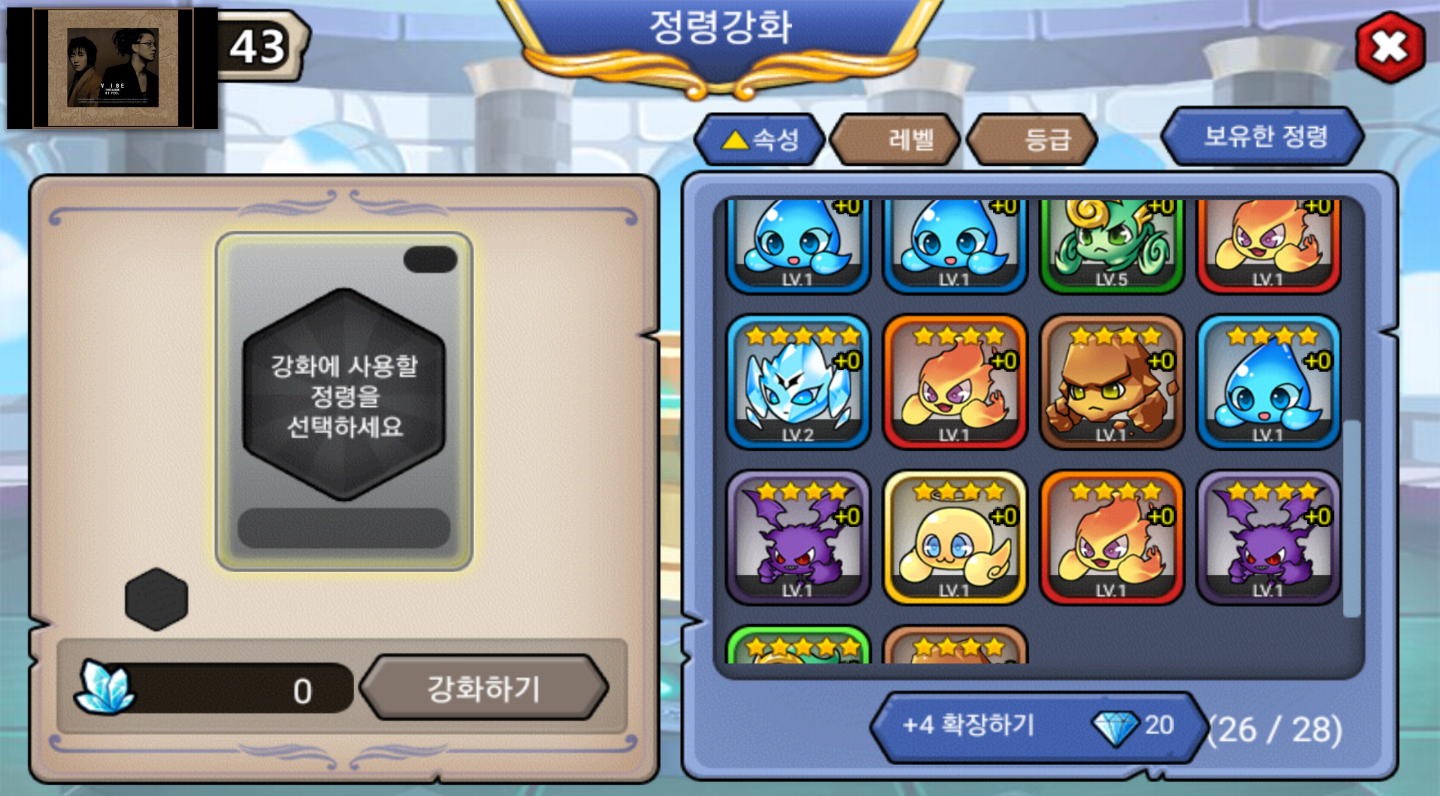Open the 보유한 정령 owned spirits filter

[x=1263, y=136]
